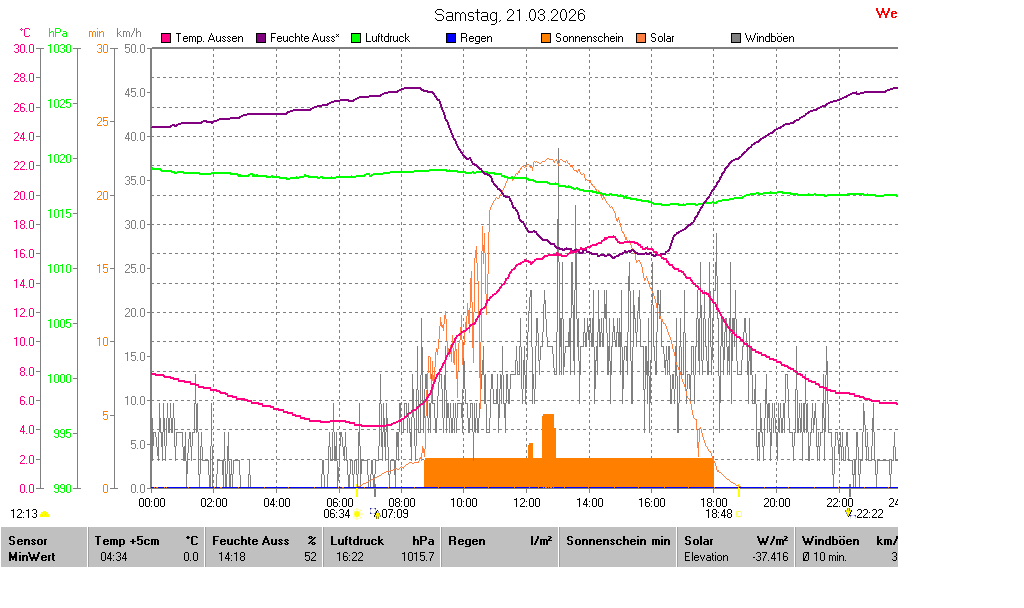Viewport: 1024px width, 608px height.
Task: Click the red 'We' text at top right
Action: [x=886, y=13]
